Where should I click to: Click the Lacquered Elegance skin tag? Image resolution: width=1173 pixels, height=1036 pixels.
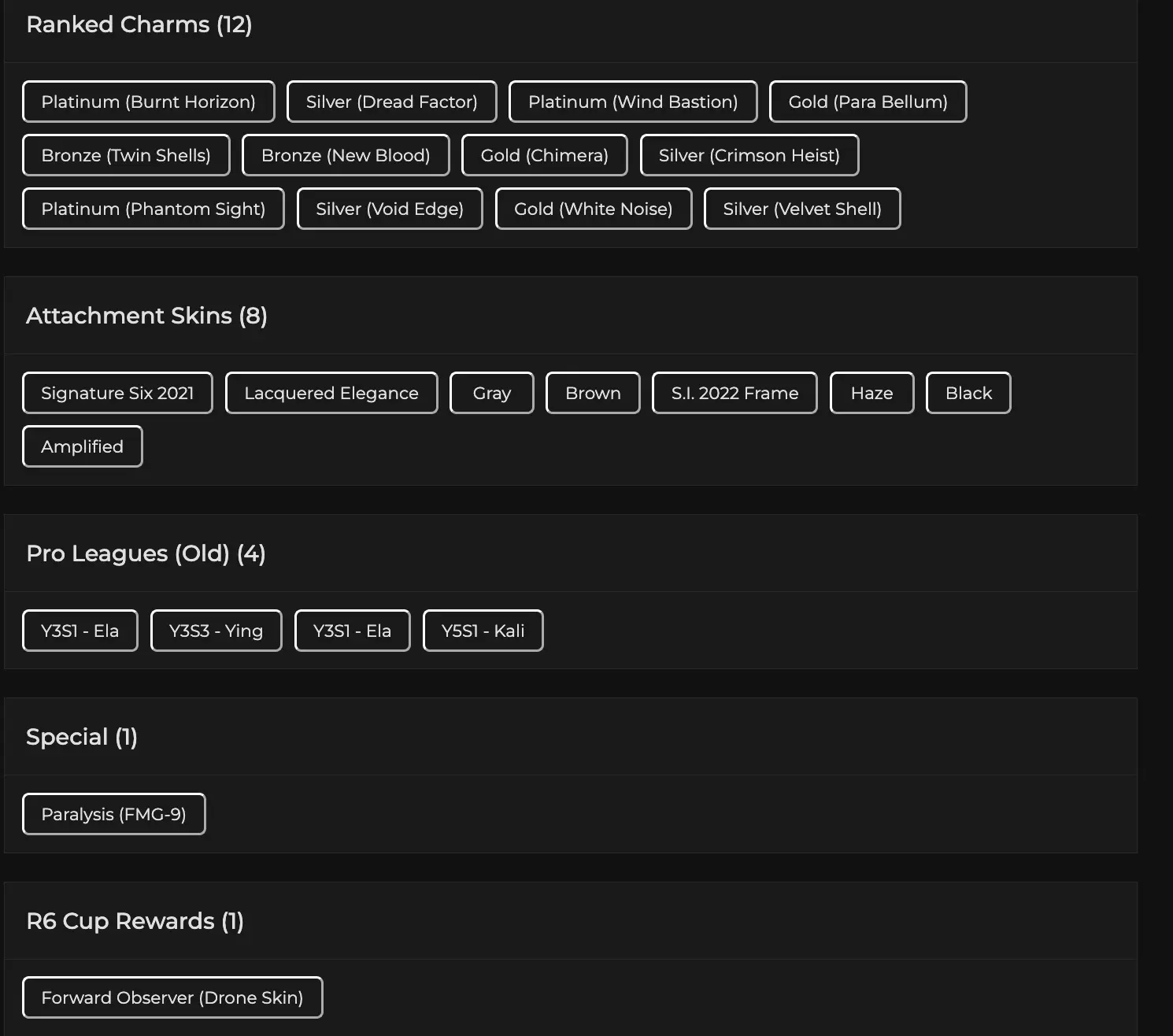(331, 393)
